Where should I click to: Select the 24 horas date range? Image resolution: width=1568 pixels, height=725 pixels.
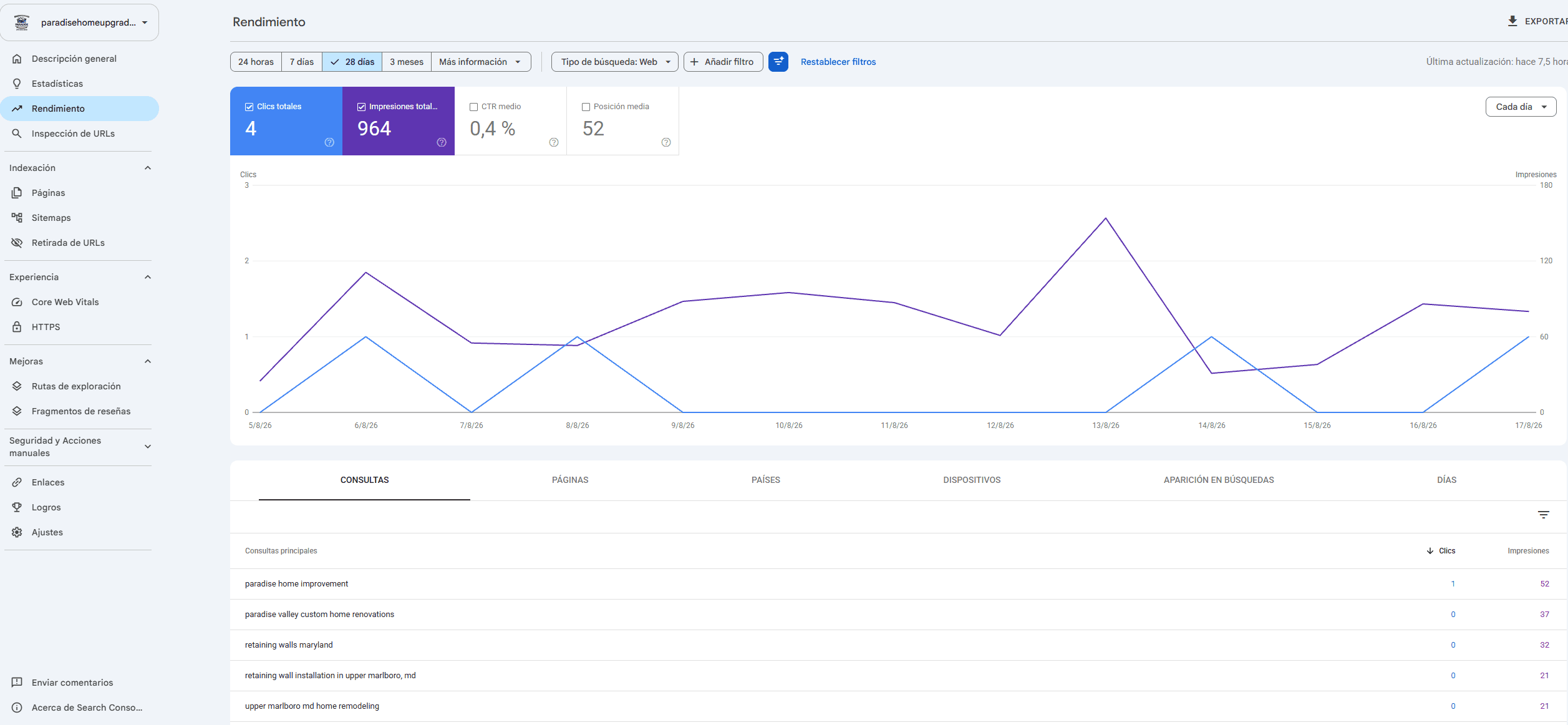(256, 62)
